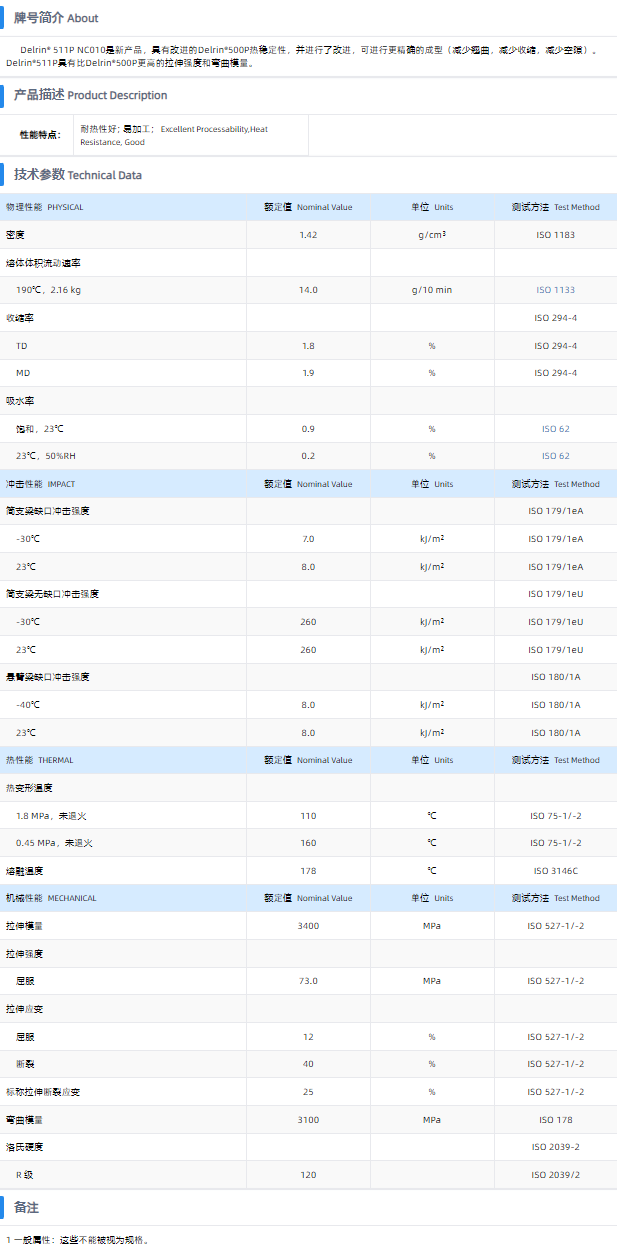Click the 机械性能 MECHANICAL table header

(x=51, y=898)
